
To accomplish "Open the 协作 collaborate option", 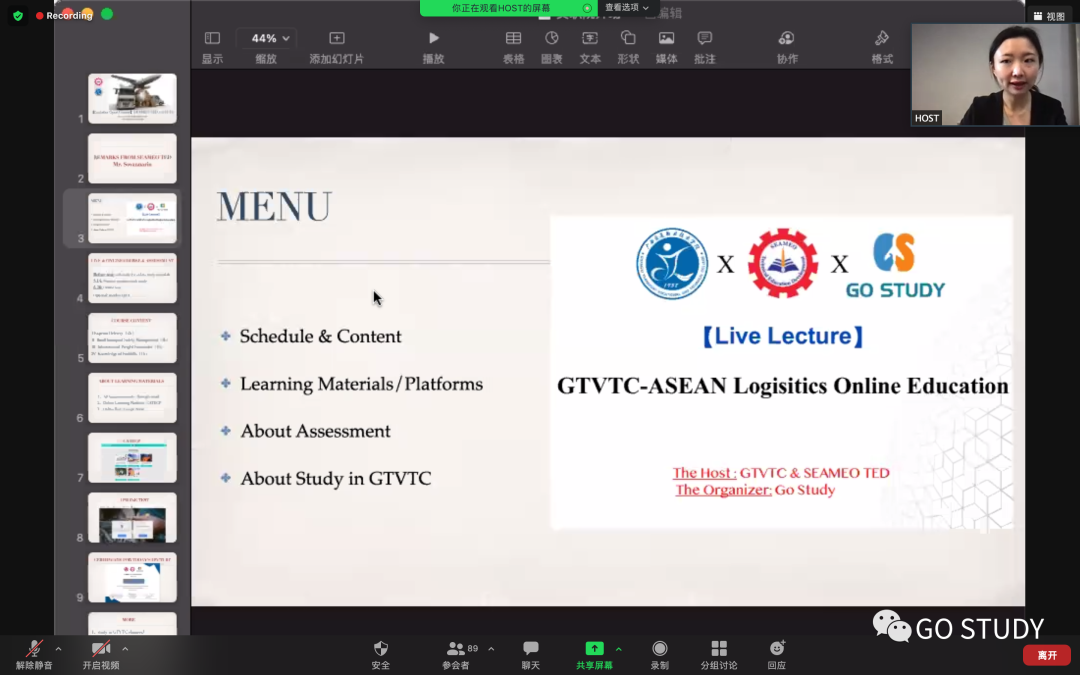I will 787,47.
